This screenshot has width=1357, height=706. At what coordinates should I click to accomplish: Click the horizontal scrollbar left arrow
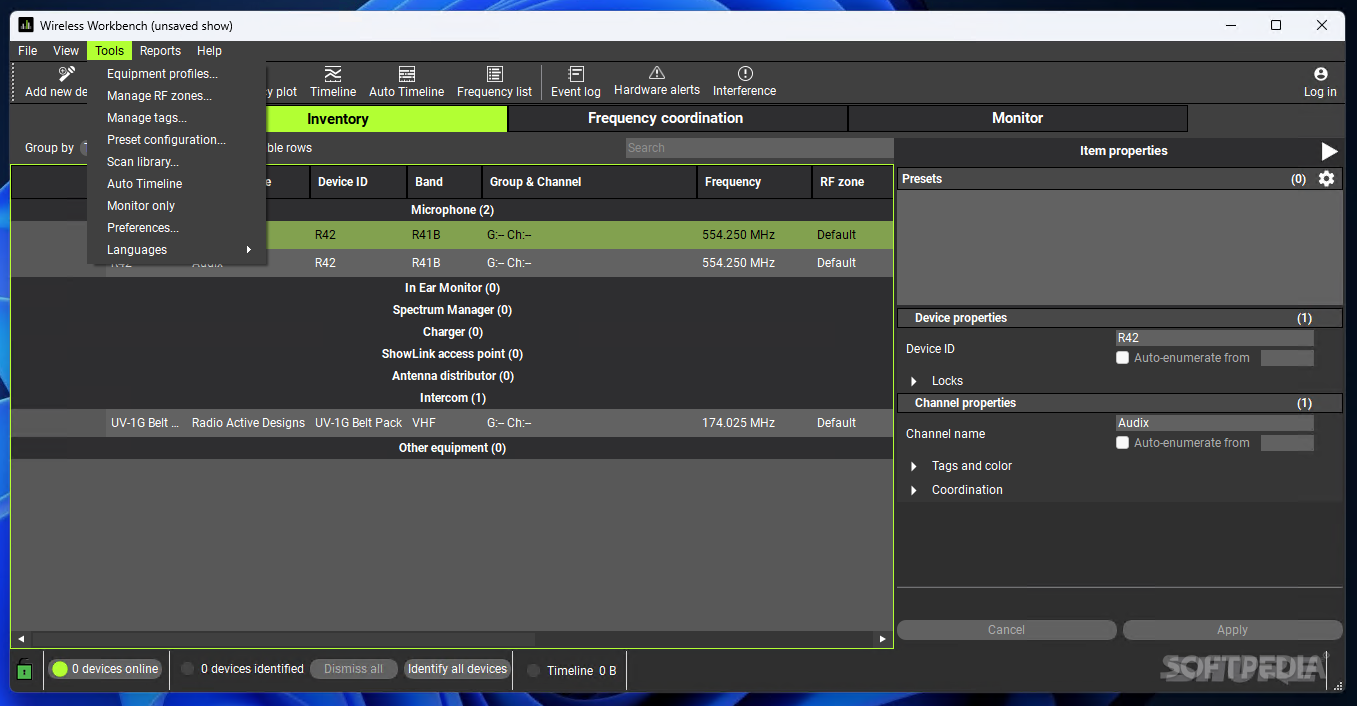point(21,639)
